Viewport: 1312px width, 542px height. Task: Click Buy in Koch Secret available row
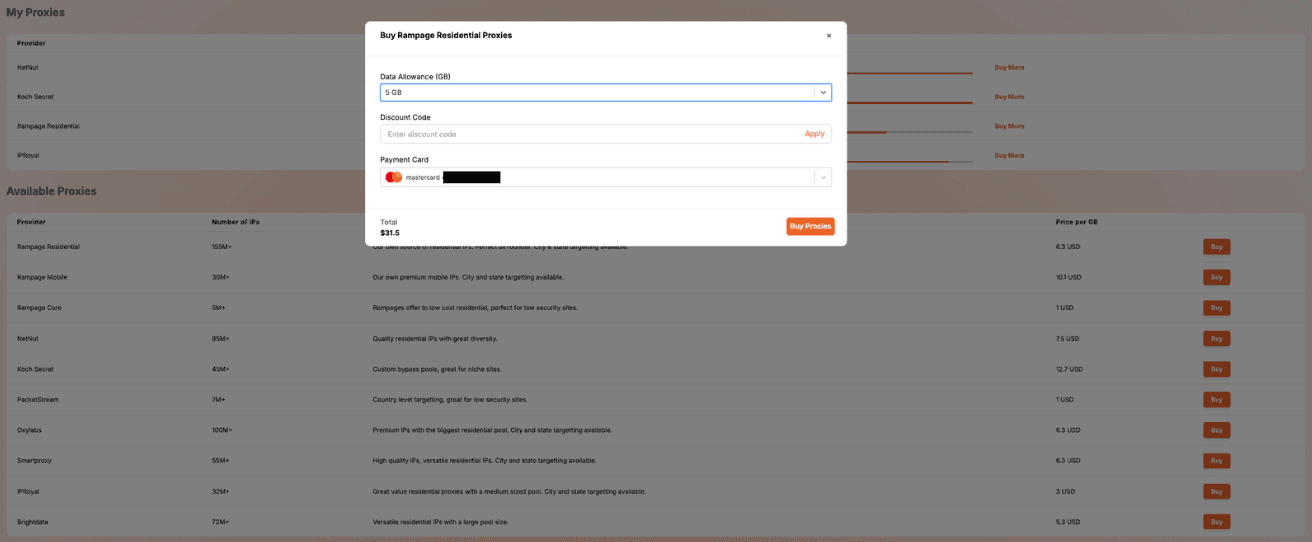[1216, 369]
